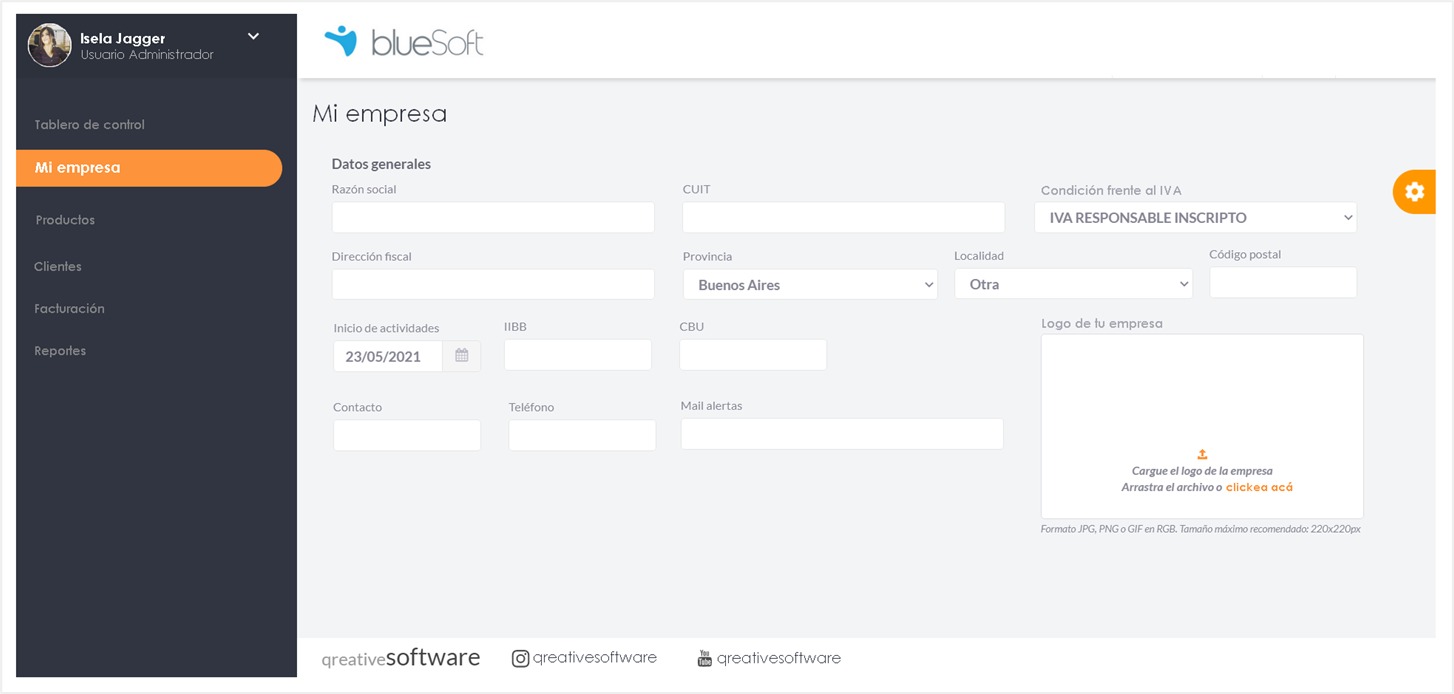Open the YouTube qreativesoftware link

(769, 658)
